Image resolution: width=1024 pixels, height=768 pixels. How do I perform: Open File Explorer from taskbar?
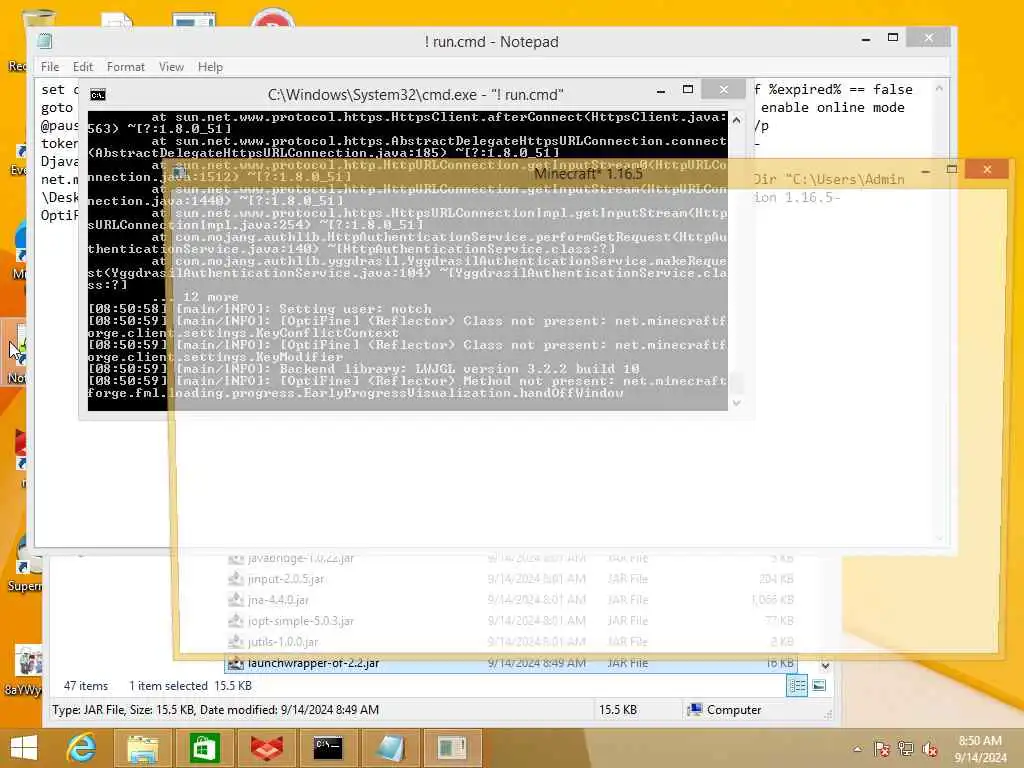point(142,748)
